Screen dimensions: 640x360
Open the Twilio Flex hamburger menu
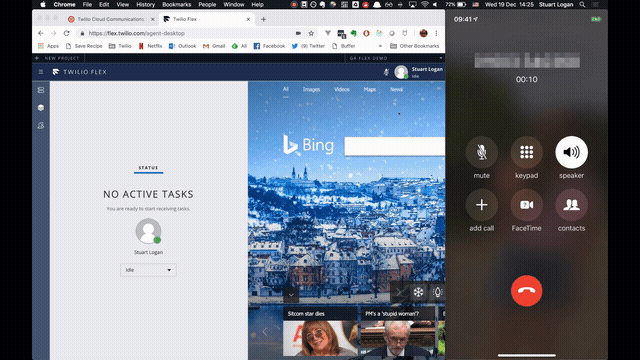pos(41,72)
